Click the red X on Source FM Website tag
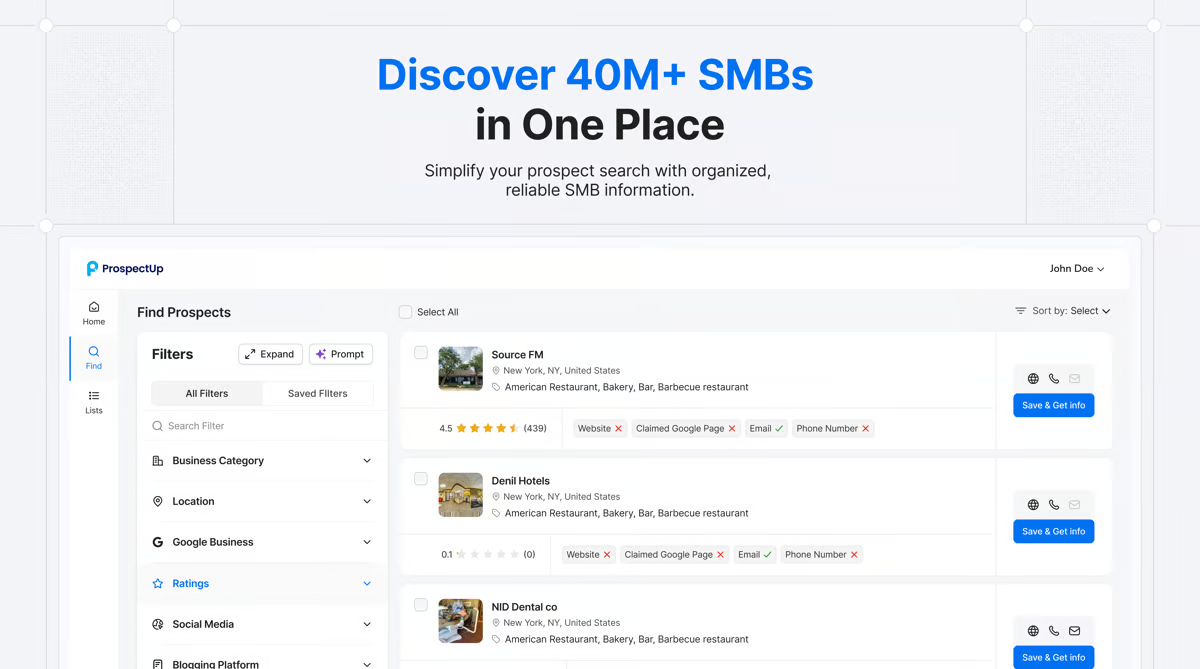 pyautogui.click(x=618, y=429)
